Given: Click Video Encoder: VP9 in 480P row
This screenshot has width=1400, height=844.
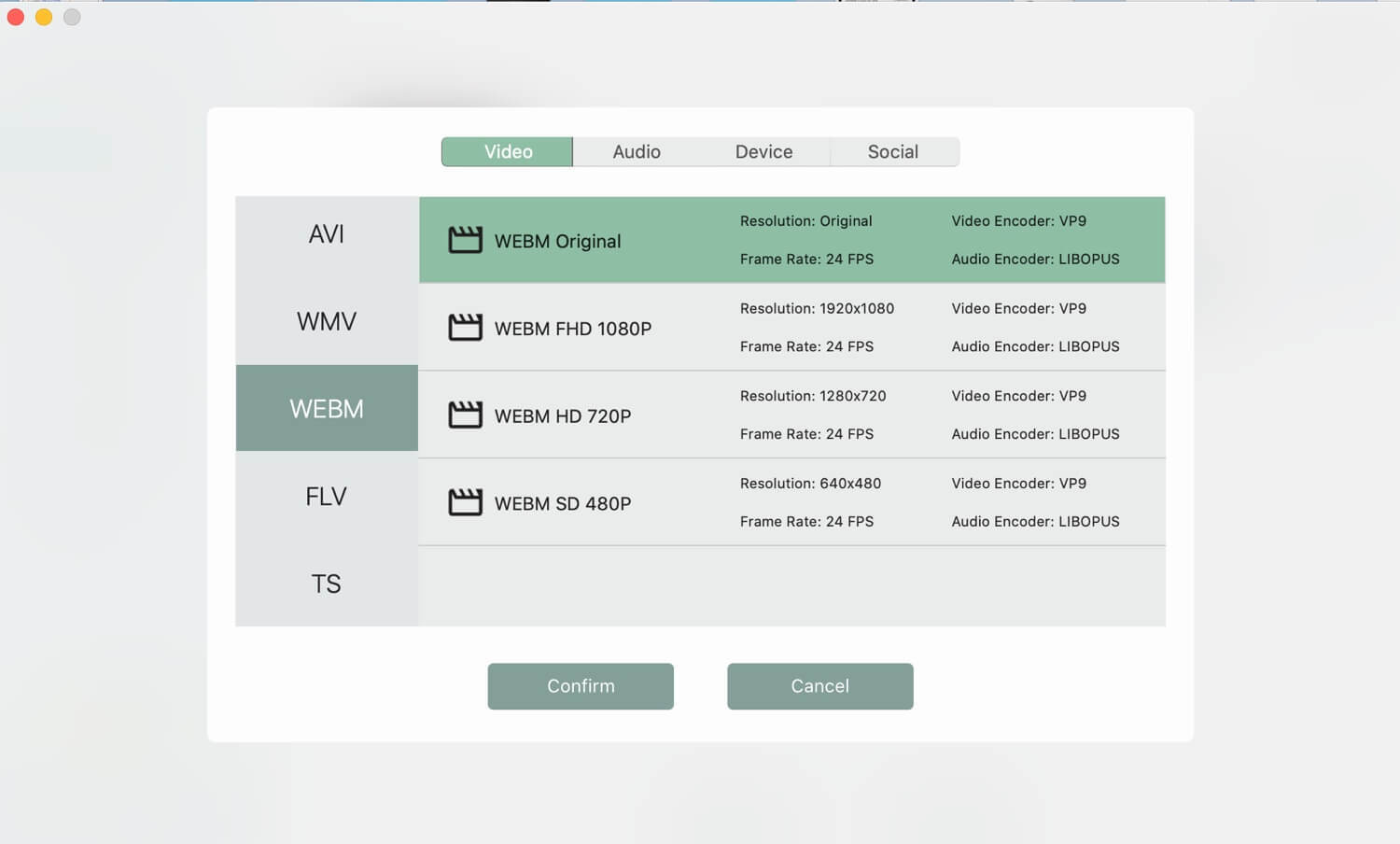Looking at the screenshot, I should pyautogui.click(x=1019, y=484).
